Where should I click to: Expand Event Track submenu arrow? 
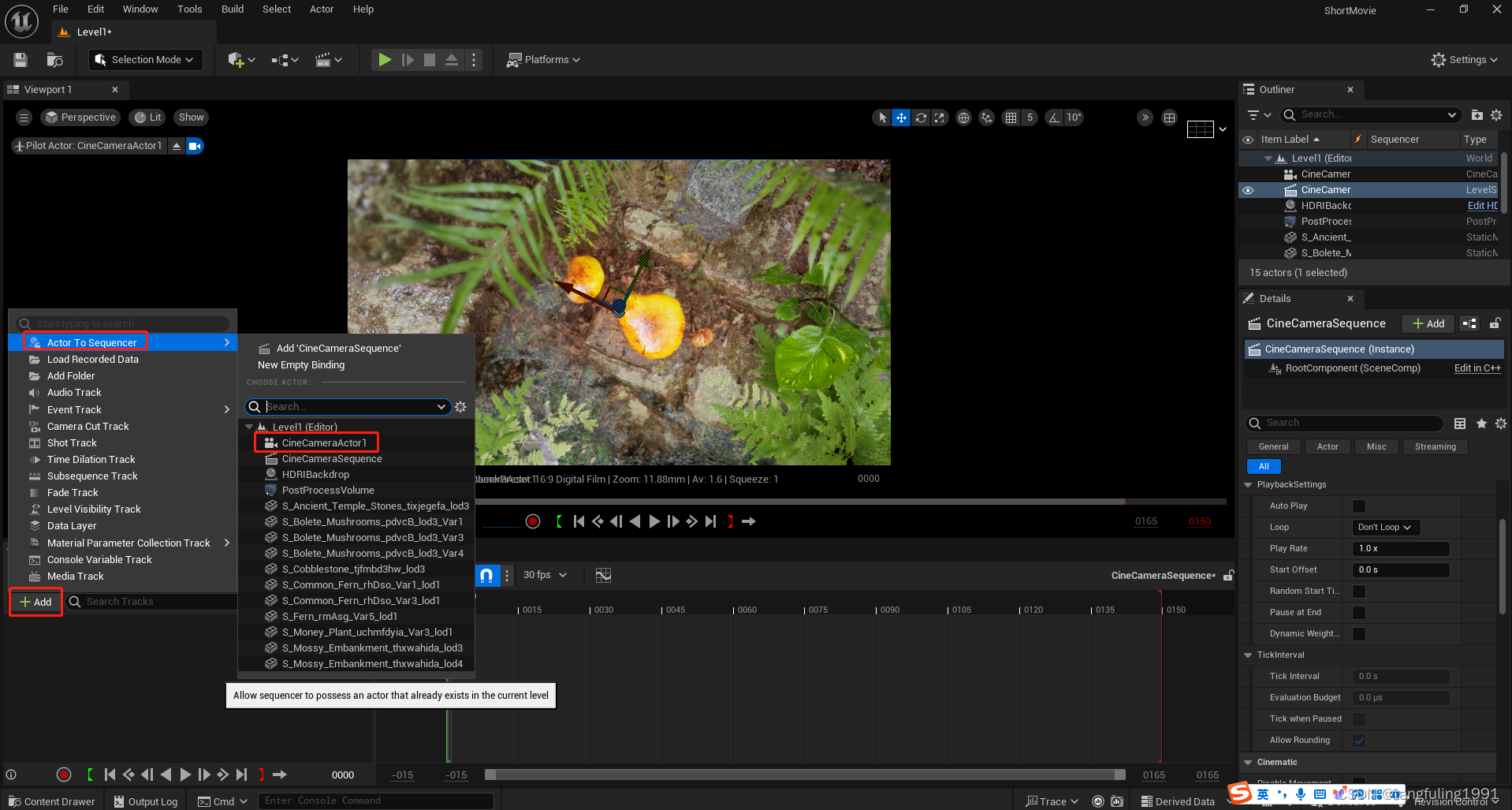tap(227, 410)
